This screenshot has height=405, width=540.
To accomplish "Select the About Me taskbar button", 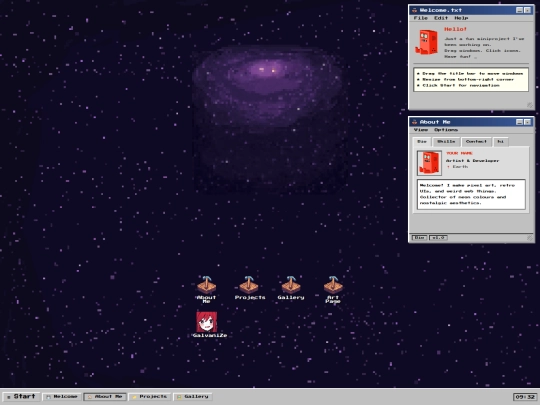I will (x=105, y=397).
